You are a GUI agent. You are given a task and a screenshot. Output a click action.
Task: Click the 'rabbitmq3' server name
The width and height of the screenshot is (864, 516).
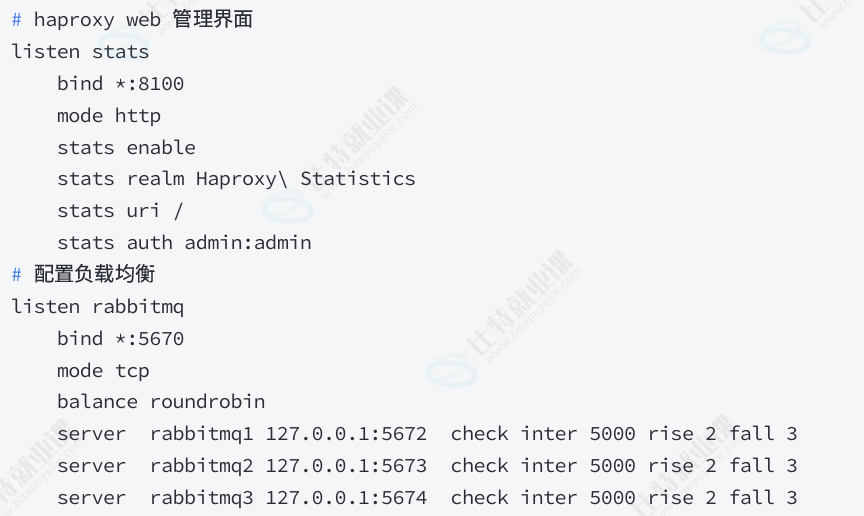pyautogui.click(x=202, y=498)
